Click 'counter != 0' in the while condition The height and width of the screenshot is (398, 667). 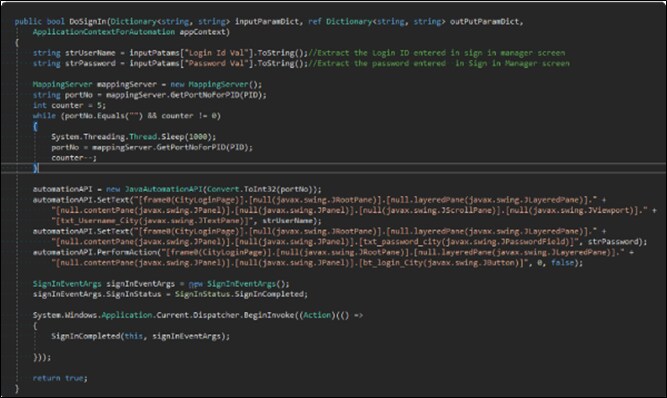(x=189, y=116)
